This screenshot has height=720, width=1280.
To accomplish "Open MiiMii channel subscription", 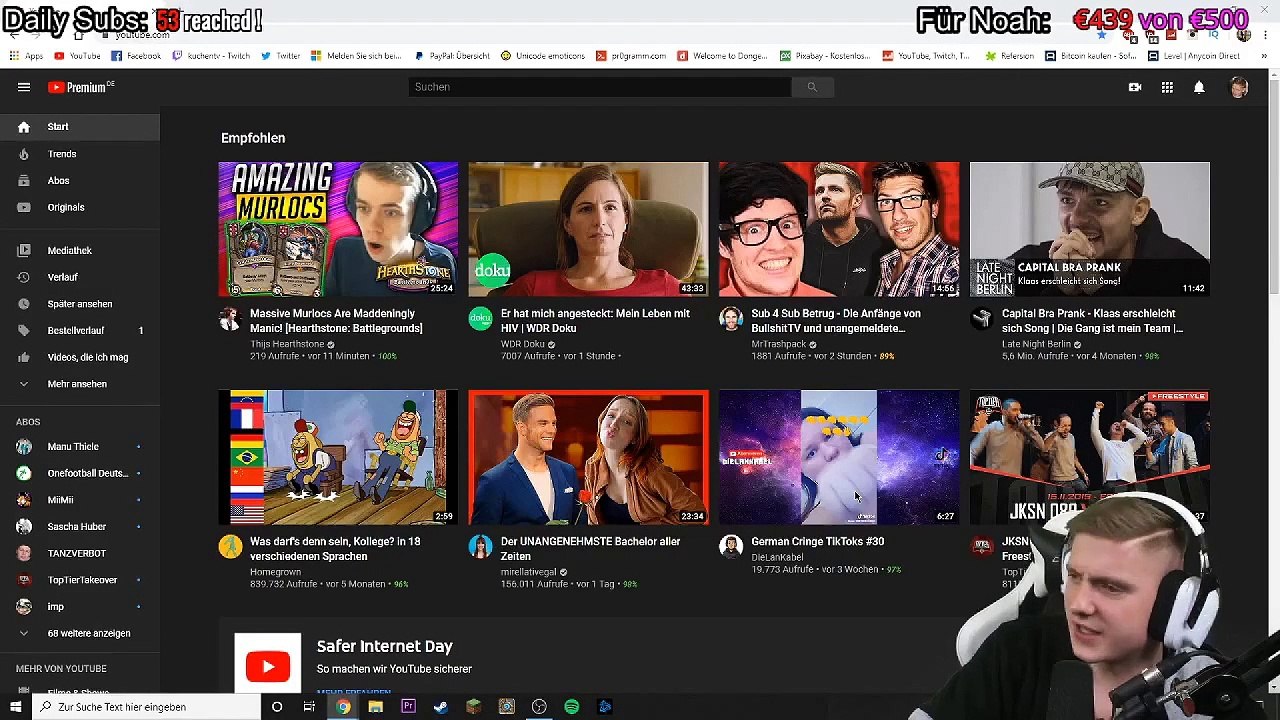I will [x=80, y=500].
